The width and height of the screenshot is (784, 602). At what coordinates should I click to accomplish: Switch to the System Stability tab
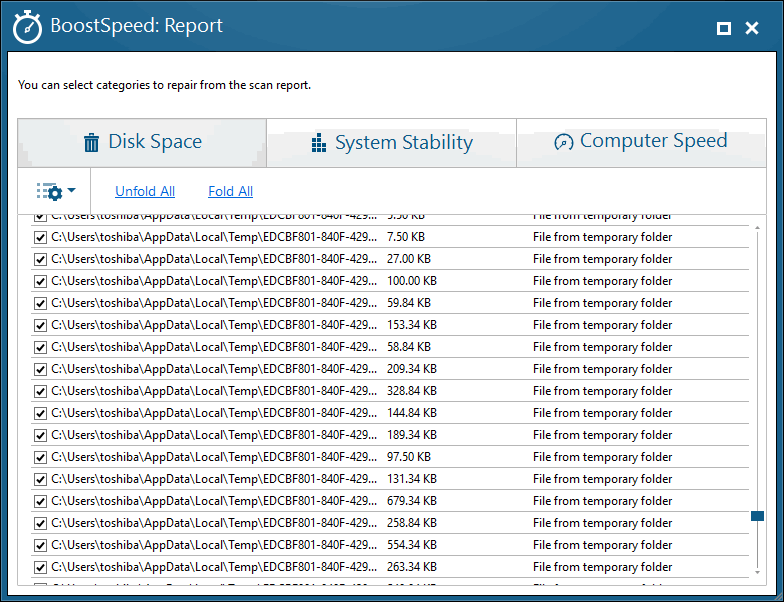392,143
